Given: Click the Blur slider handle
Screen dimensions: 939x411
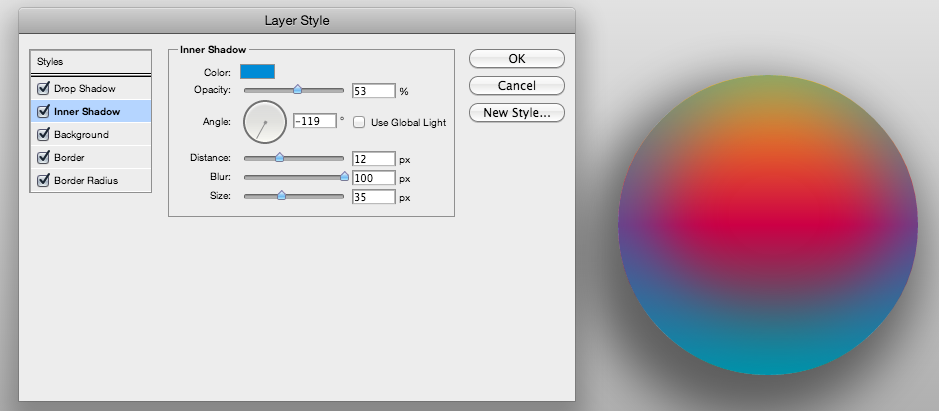Looking at the screenshot, I should (x=344, y=177).
